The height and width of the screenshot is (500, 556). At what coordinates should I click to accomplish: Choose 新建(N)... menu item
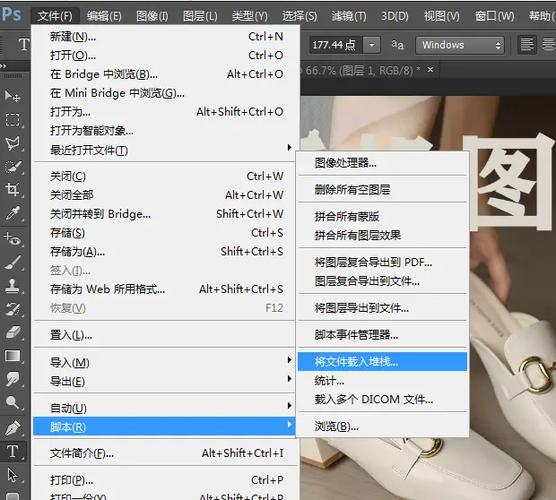pyautogui.click(x=164, y=36)
